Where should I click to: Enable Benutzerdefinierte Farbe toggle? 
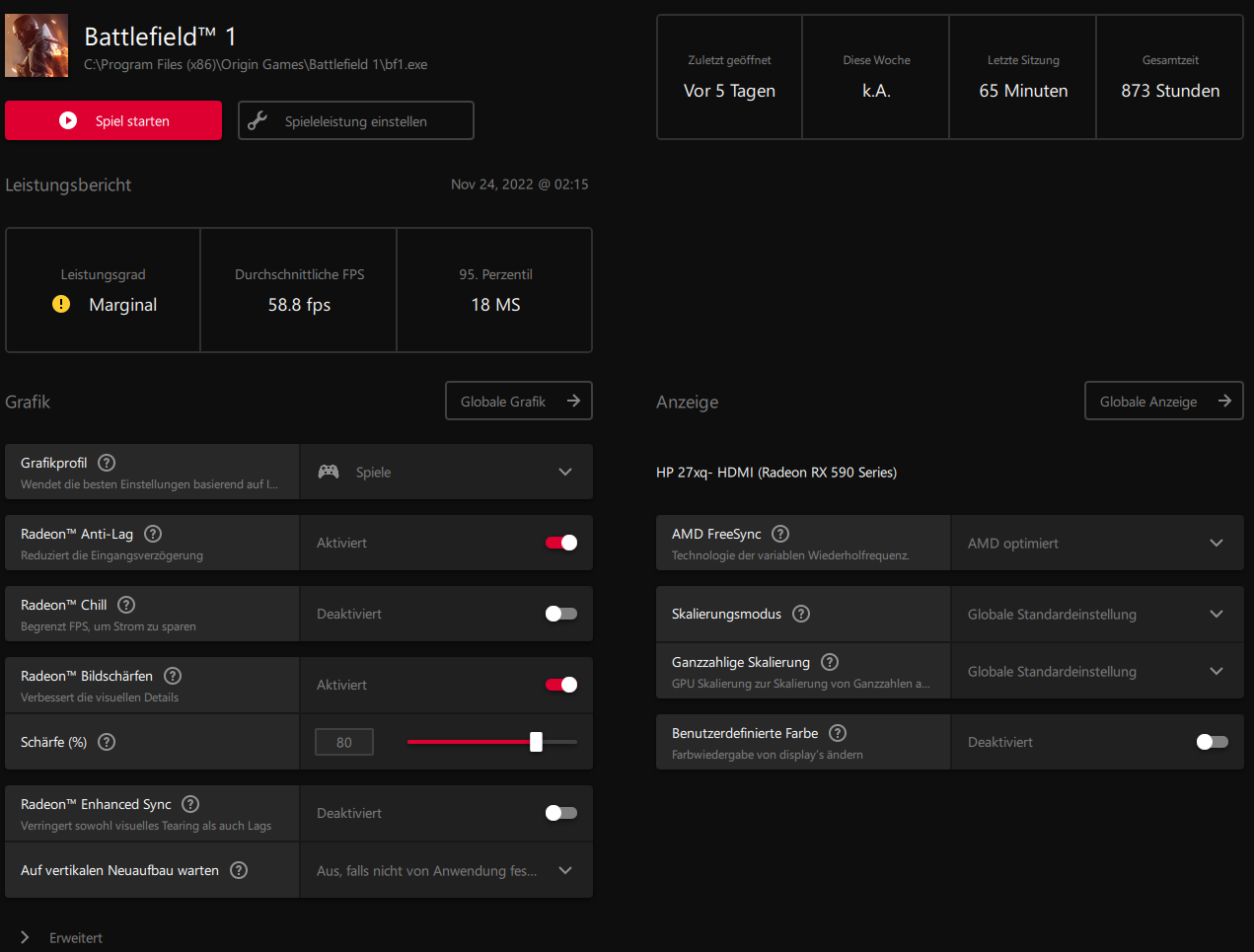tap(1213, 742)
